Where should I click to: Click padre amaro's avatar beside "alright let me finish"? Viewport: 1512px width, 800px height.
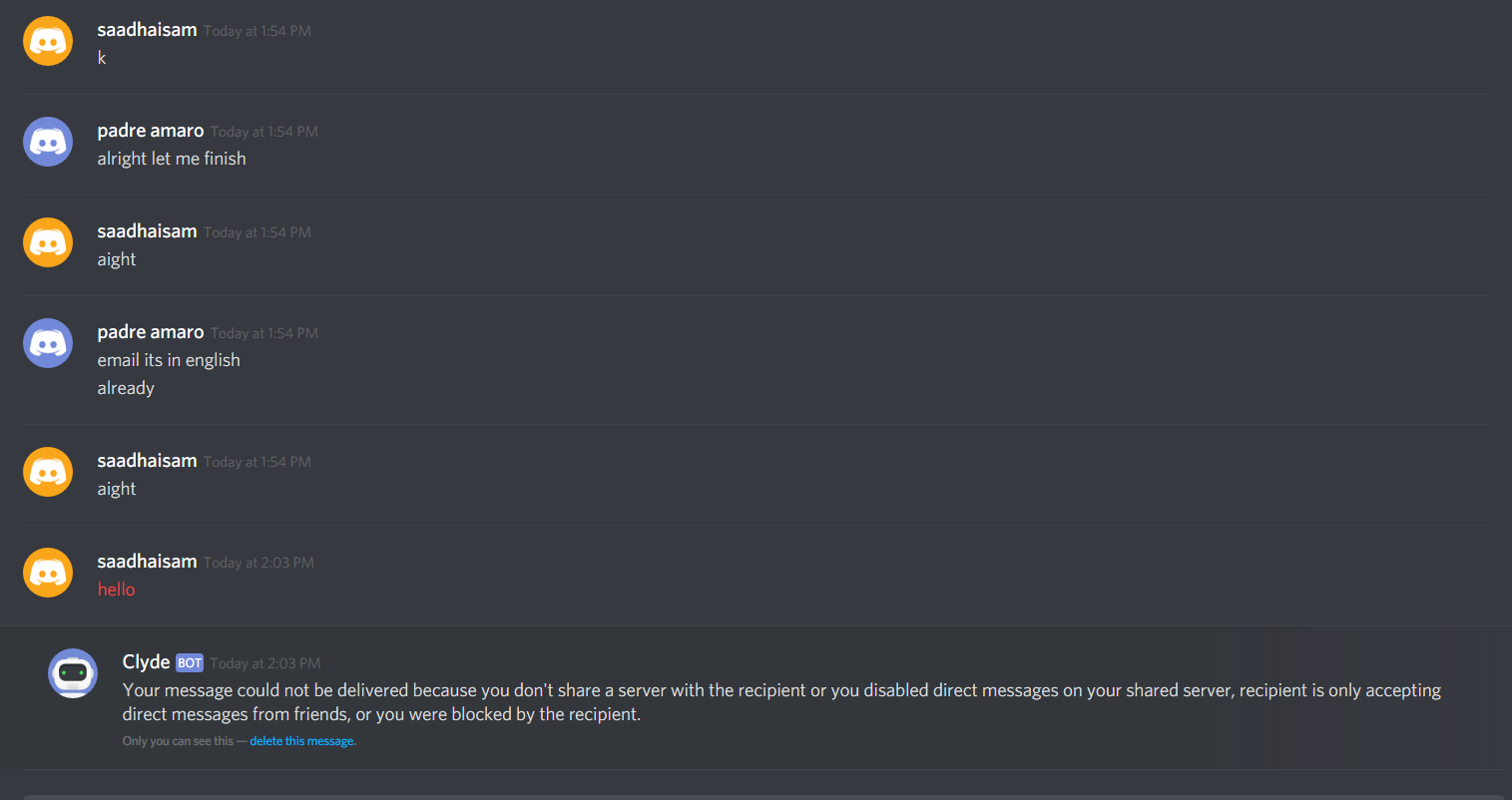[48, 142]
